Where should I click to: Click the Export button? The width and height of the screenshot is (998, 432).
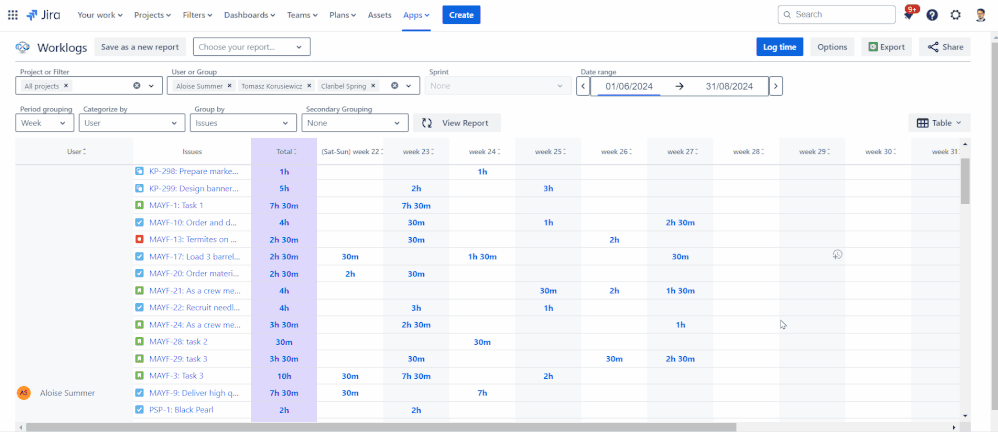coord(887,47)
